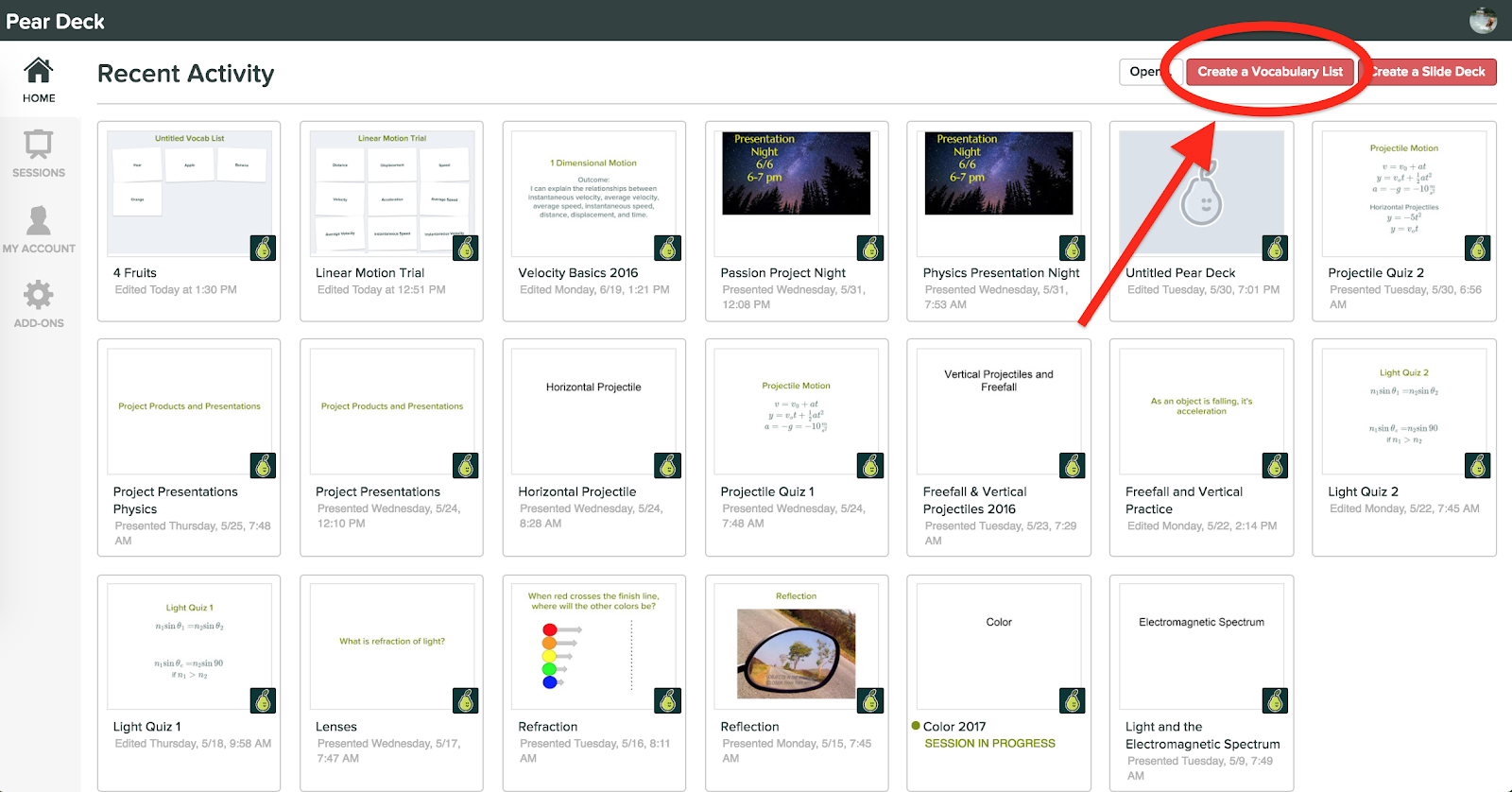Click the pear badge on 4 Fruits card
The height and width of the screenshot is (792, 1512).
pos(264,248)
